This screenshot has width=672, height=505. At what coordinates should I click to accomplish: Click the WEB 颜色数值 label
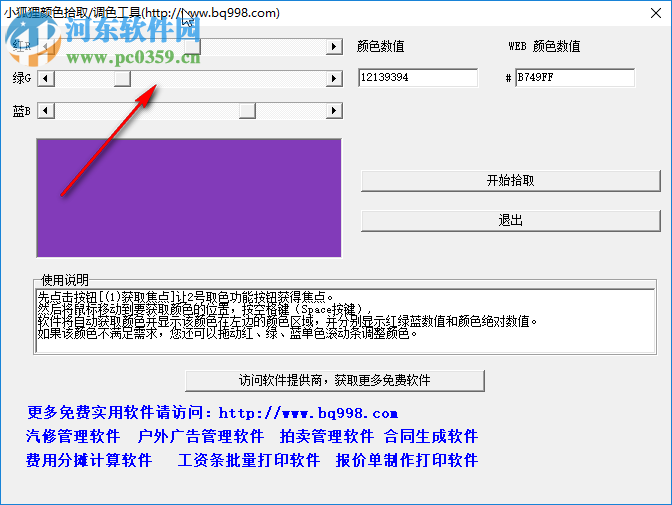[x=544, y=46]
